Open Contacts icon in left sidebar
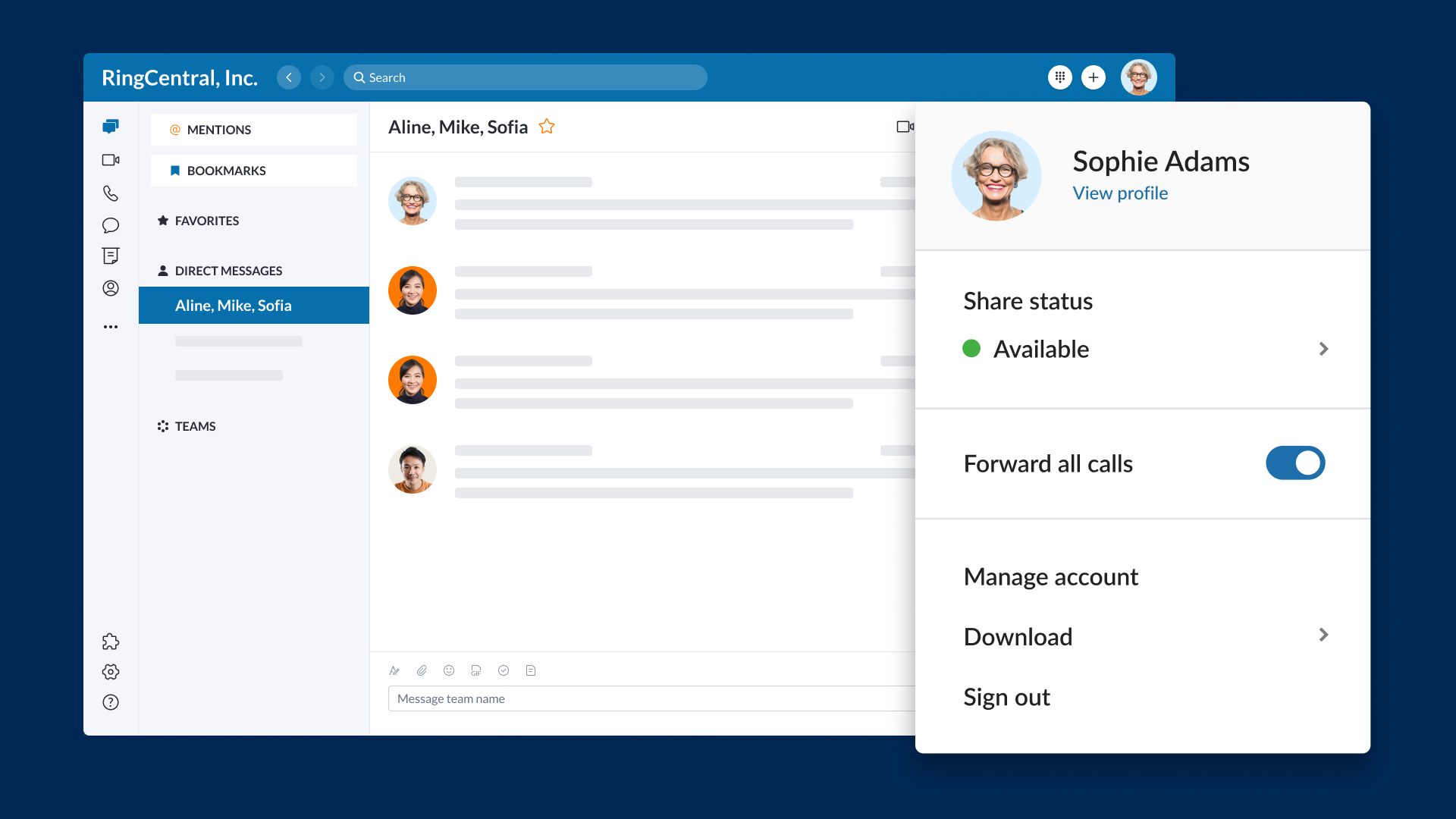Image resolution: width=1456 pixels, height=819 pixels. click(111, 288)
